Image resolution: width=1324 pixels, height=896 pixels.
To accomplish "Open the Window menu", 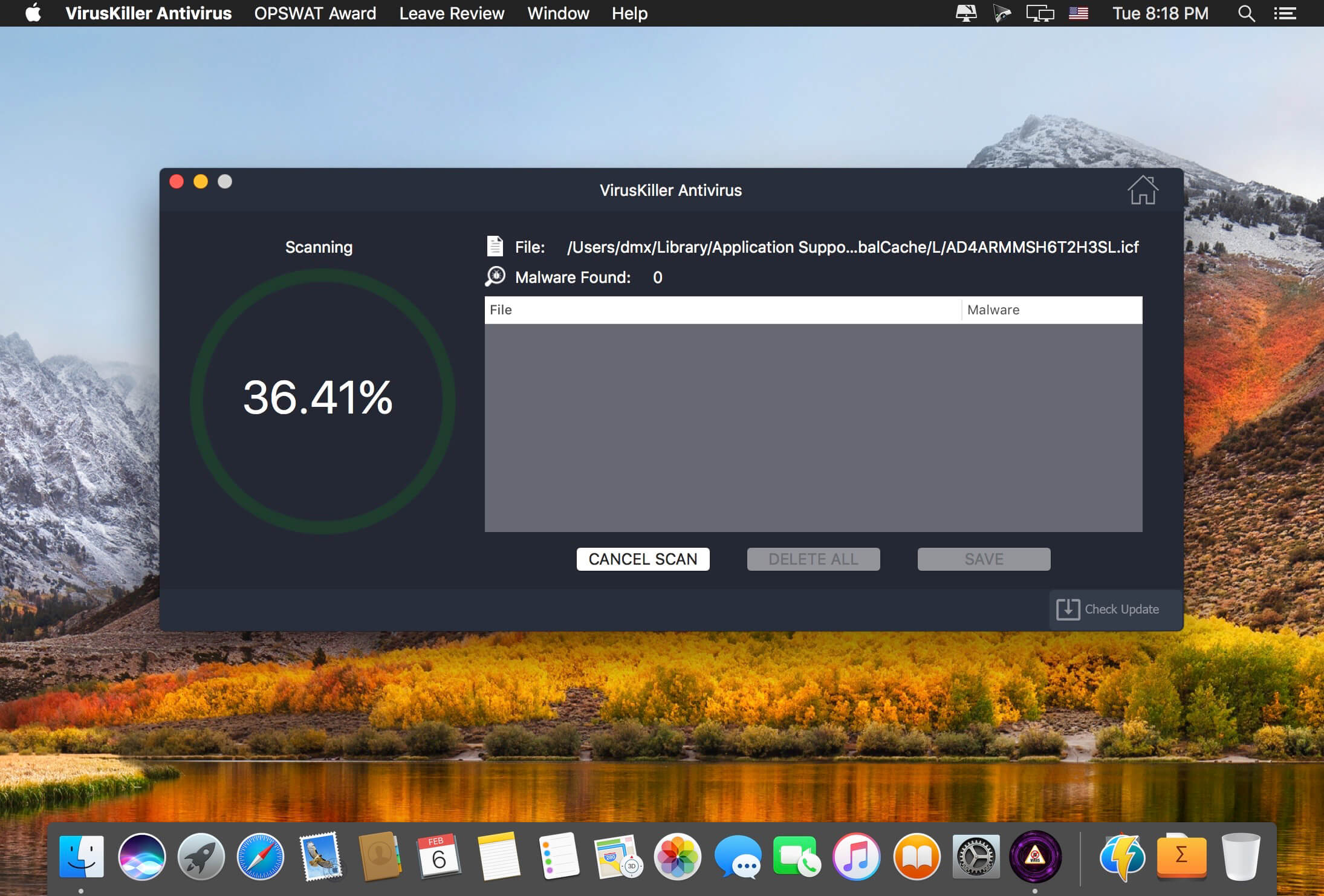I will [x=558, y=13].
